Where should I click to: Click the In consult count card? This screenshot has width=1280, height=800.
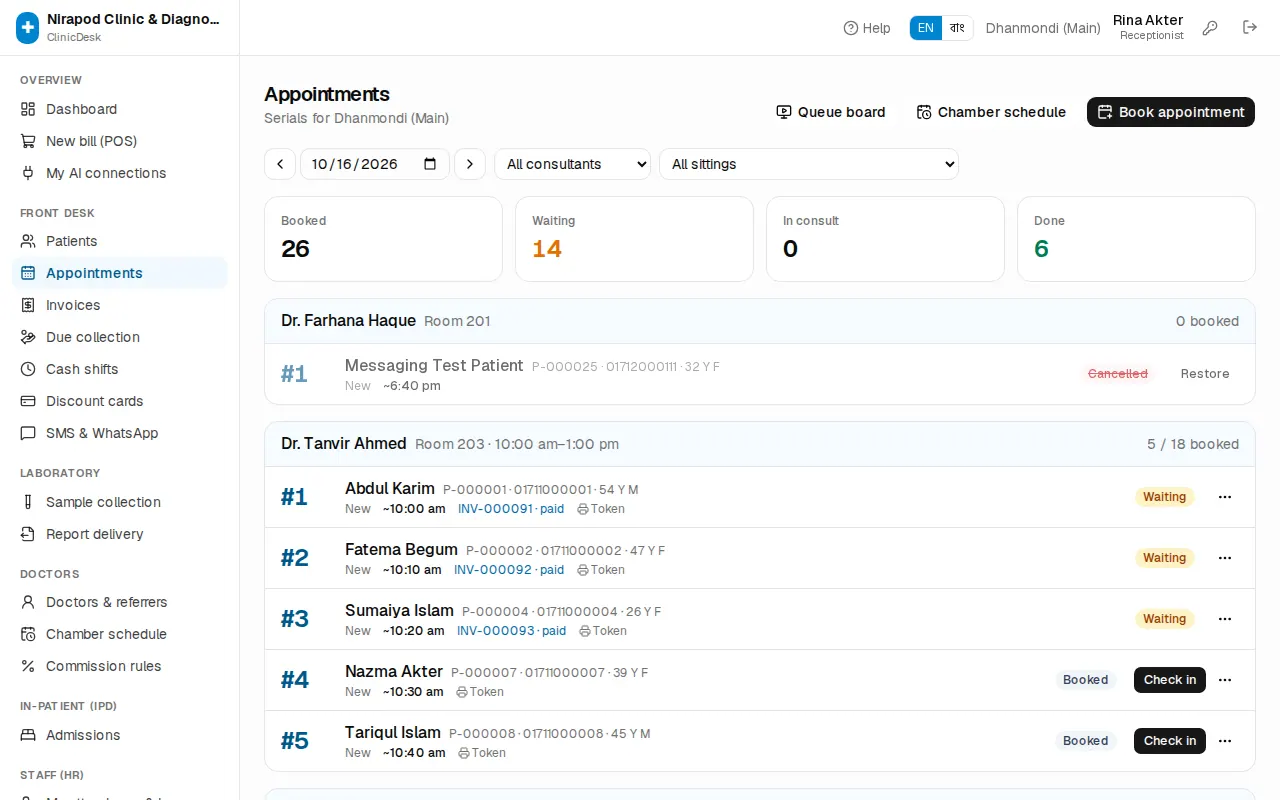(885, 239)
